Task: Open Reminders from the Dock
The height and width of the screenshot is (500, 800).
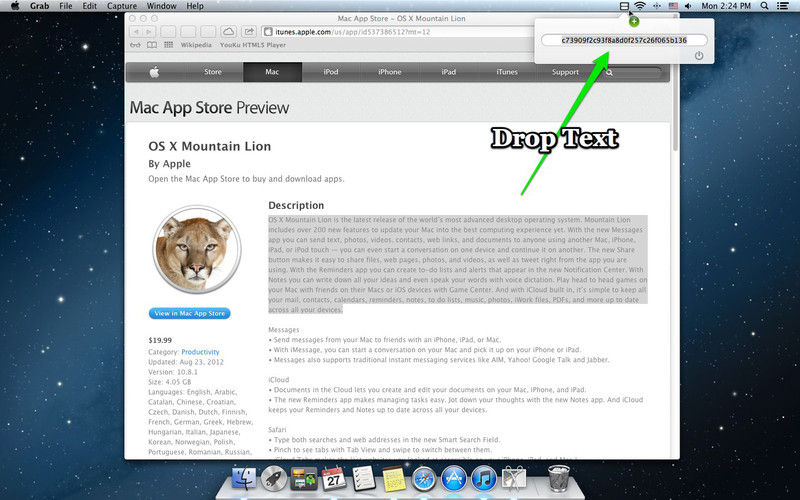Action: tap(364, 479)
